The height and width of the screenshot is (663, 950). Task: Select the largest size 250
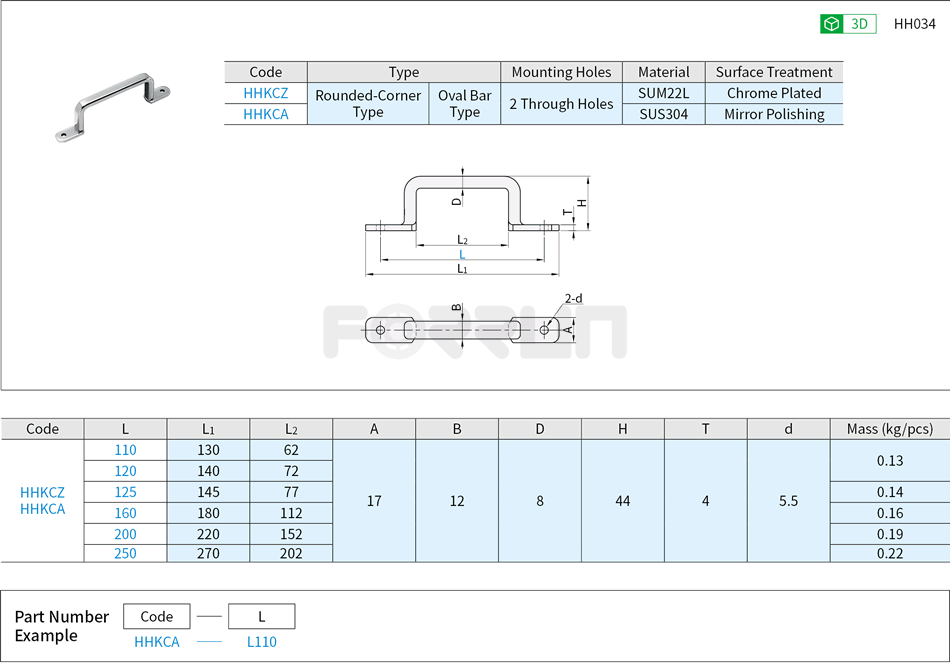126,554
